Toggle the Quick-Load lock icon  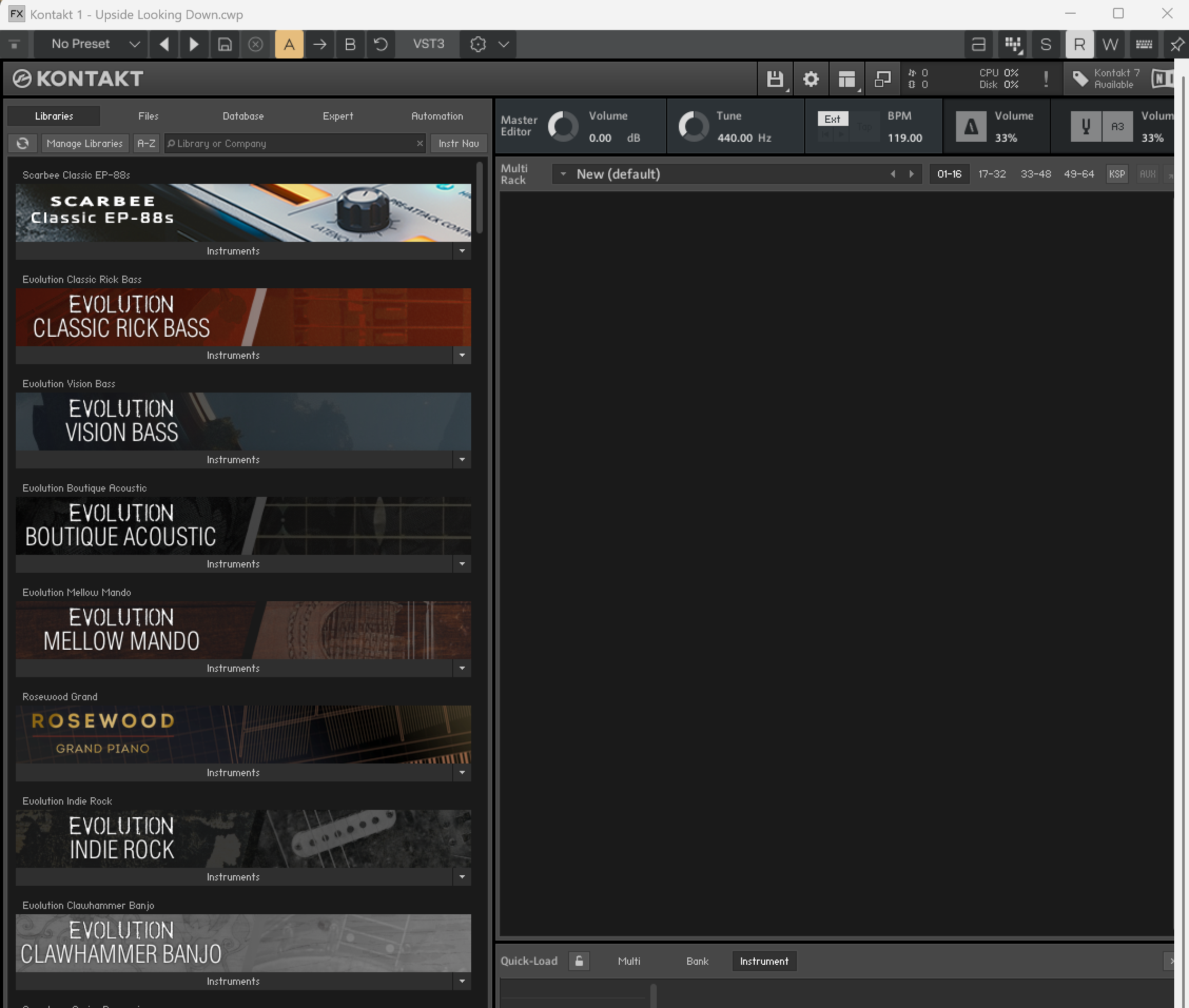point(579,961)
